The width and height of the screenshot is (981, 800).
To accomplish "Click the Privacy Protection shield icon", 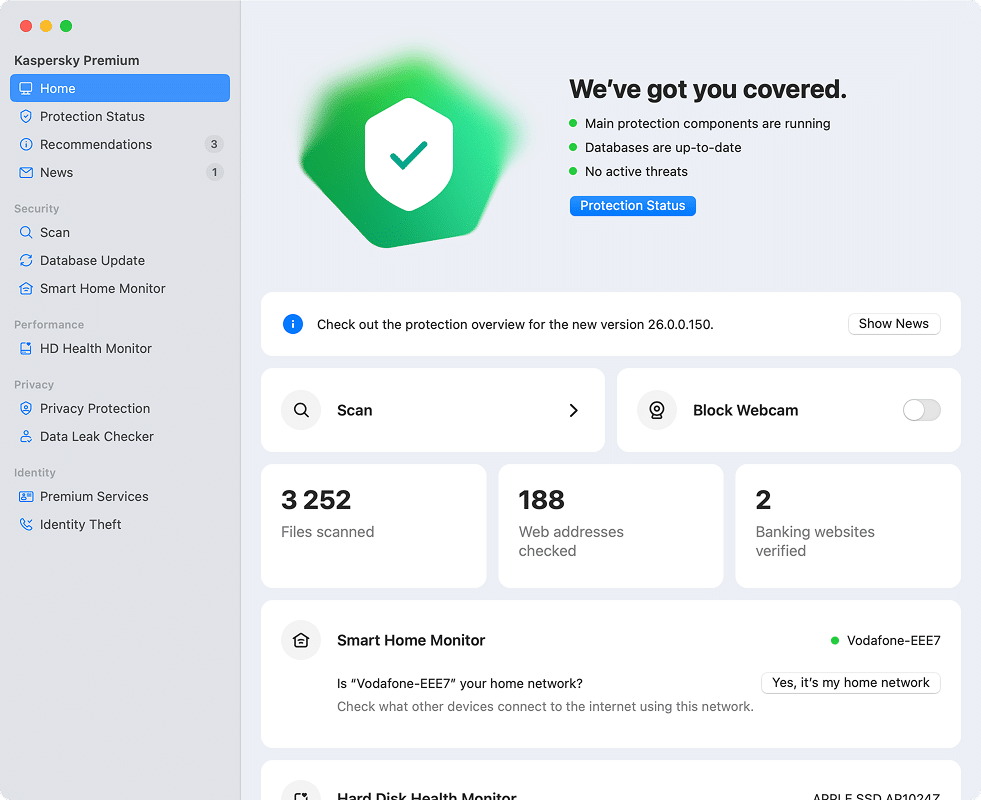I will [26, 408].
